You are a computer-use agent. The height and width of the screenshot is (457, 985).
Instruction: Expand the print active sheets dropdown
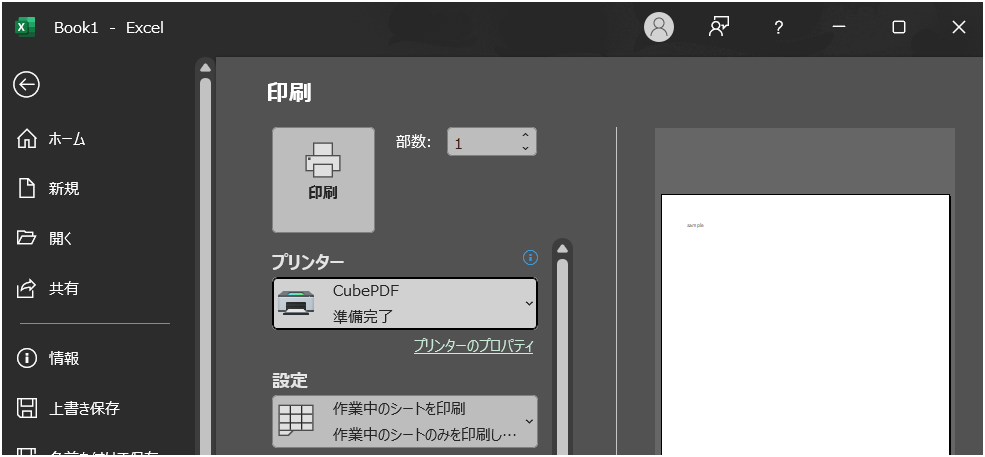point(405,421)
